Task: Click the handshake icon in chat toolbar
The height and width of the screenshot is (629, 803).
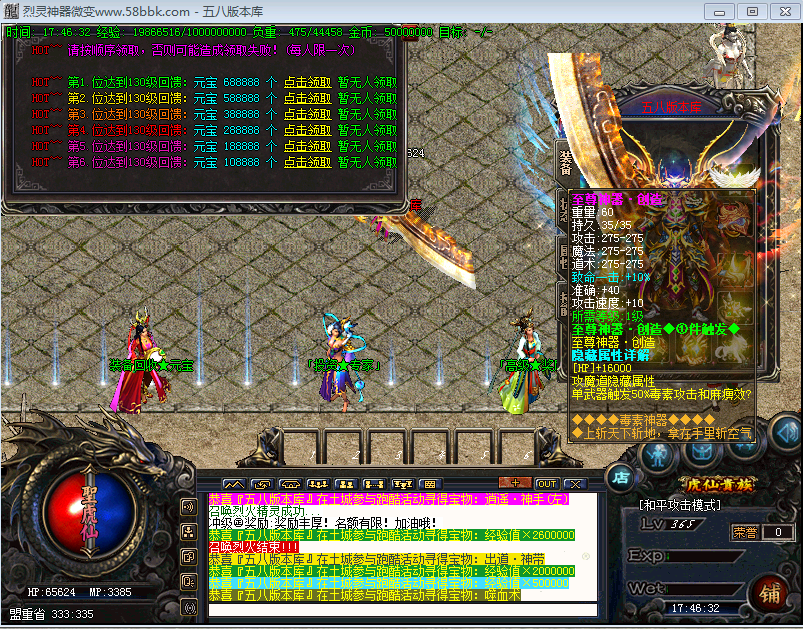Action: [x=290, y=484]
